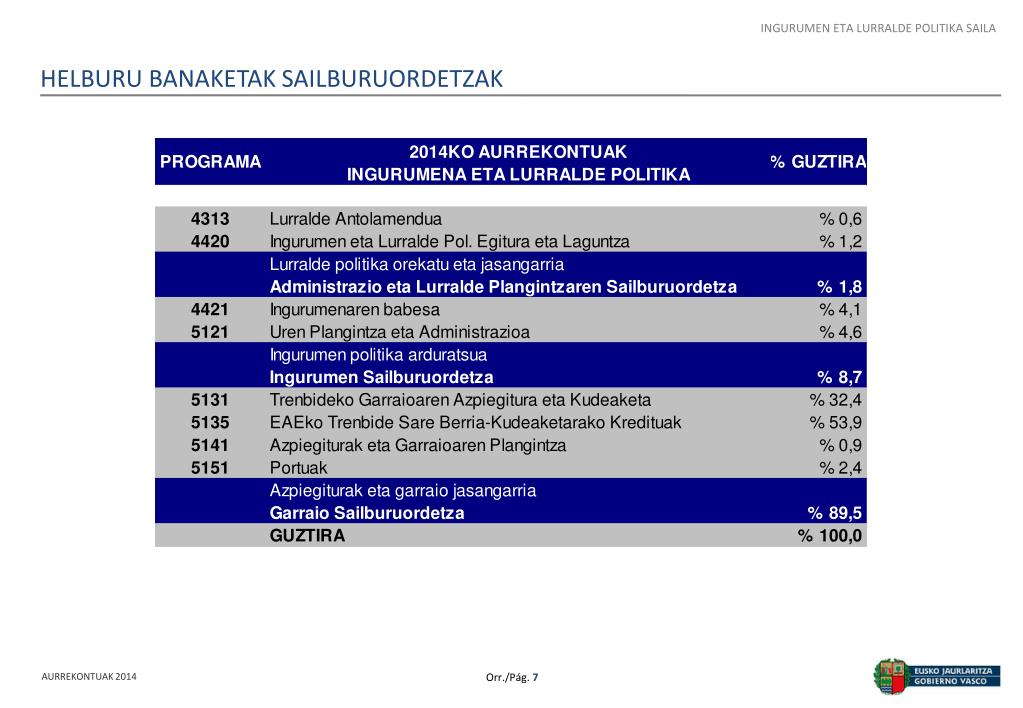Select the 'Garraio Sailburuordetza' subtotal label
This screenshot has width=1023, height=708.
(x=367, y=514)
